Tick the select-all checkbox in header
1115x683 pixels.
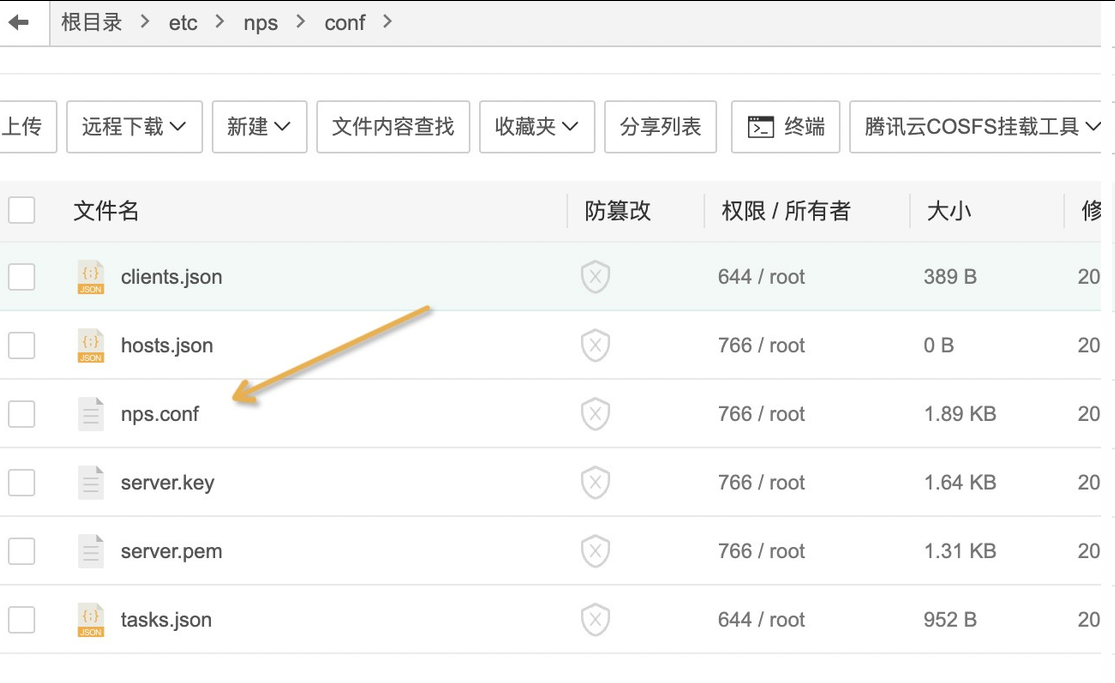coord(21,211)
